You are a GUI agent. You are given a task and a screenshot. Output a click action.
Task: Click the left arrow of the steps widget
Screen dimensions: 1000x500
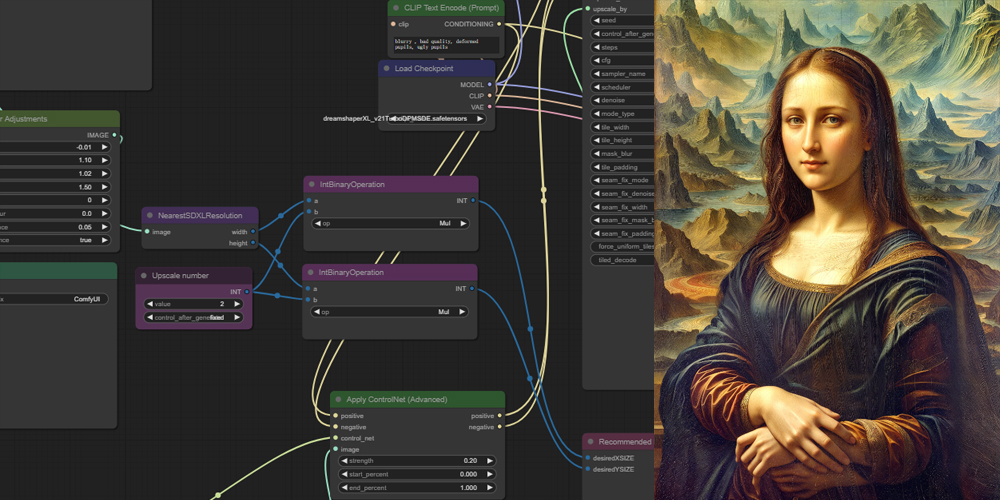pos(597,47)
